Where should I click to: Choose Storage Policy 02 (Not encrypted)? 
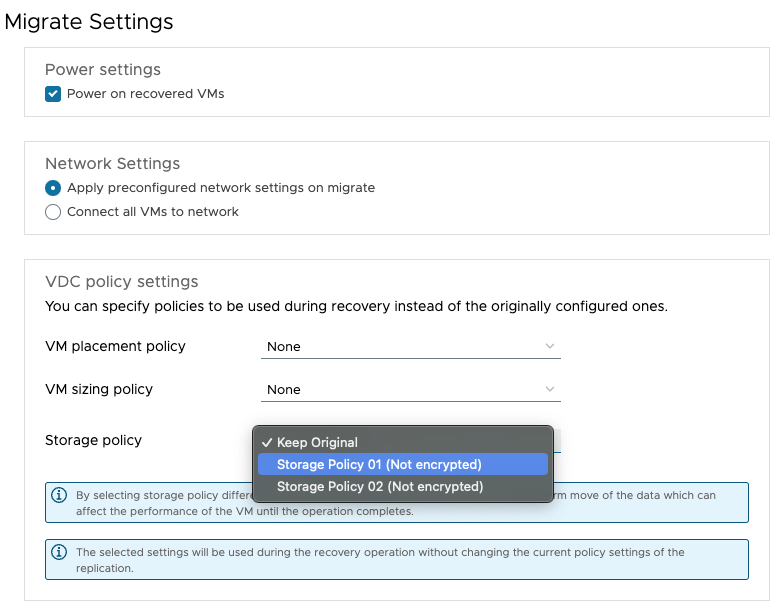pyautogui.click(x=379, y=487)
